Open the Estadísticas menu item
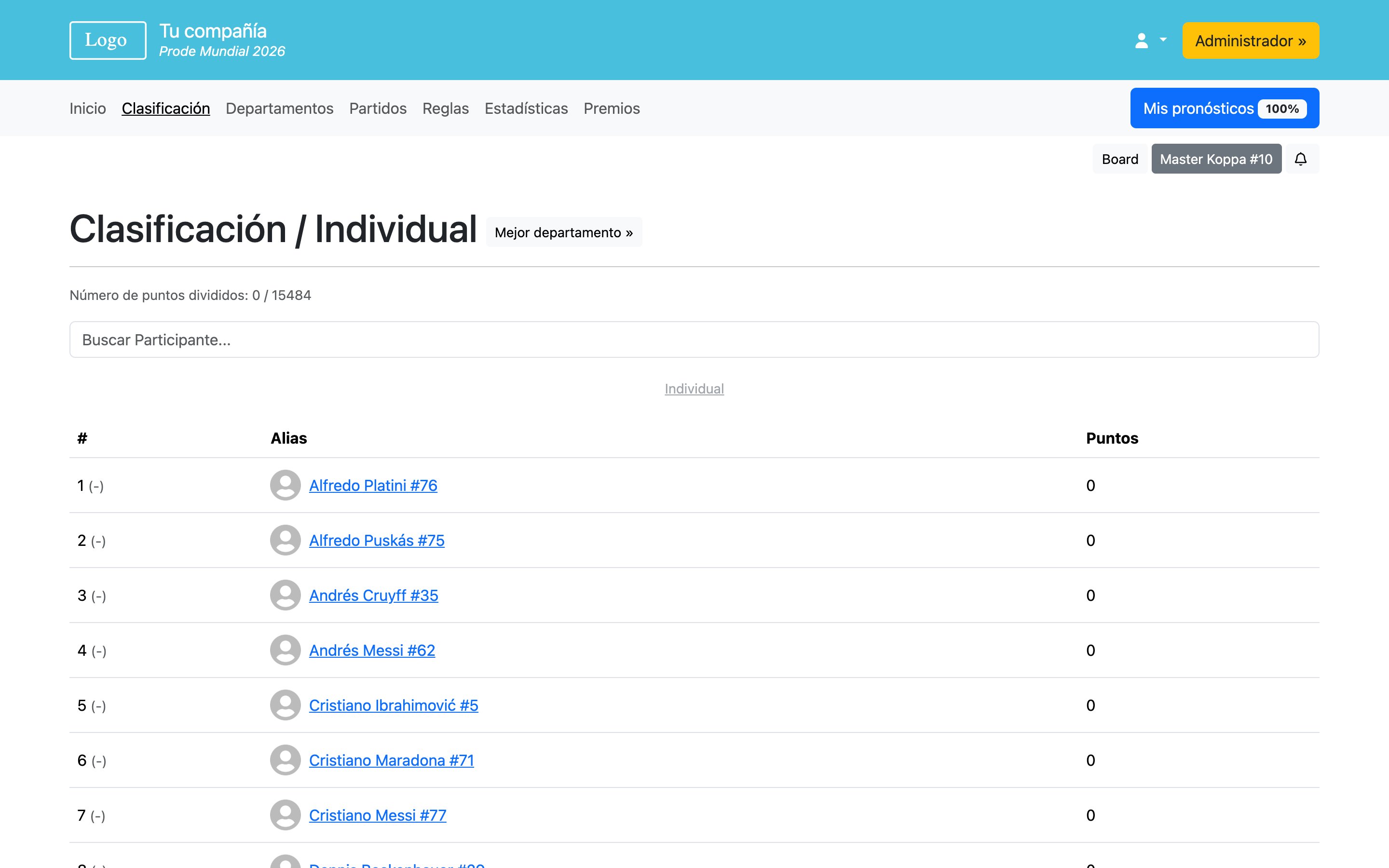 526,108
